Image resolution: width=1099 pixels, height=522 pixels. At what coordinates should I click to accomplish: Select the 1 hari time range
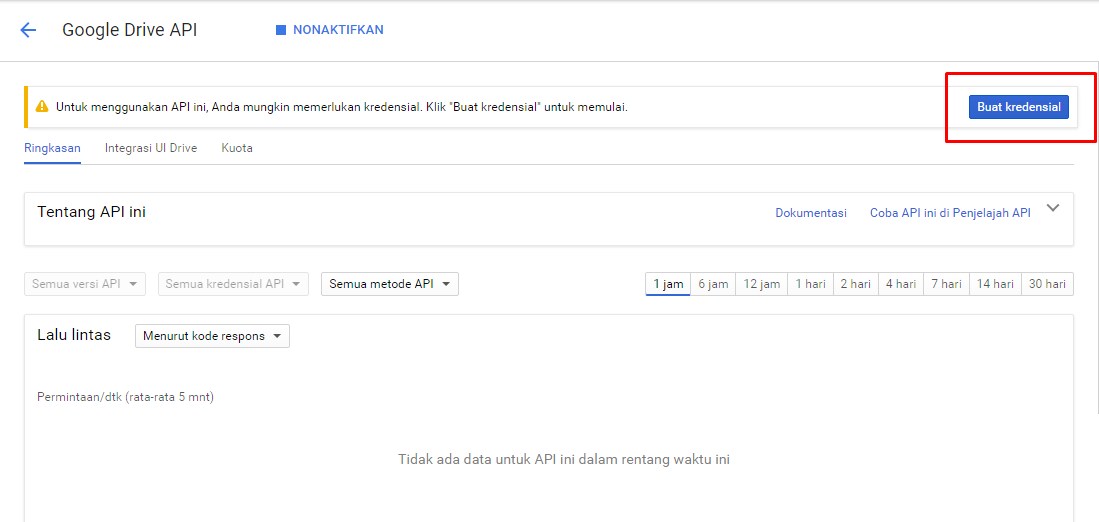810,284
